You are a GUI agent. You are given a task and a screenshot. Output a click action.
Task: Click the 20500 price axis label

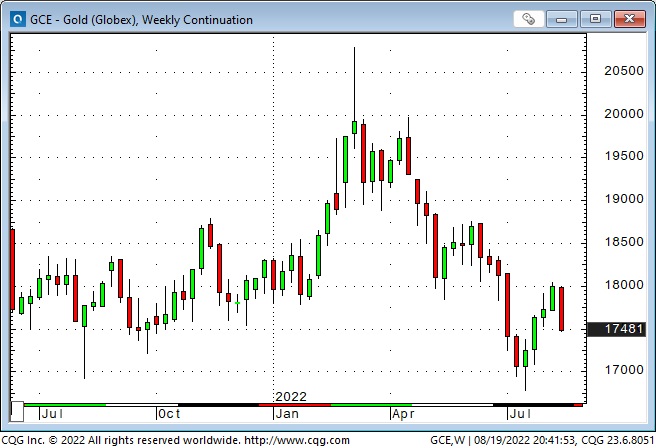624,71
